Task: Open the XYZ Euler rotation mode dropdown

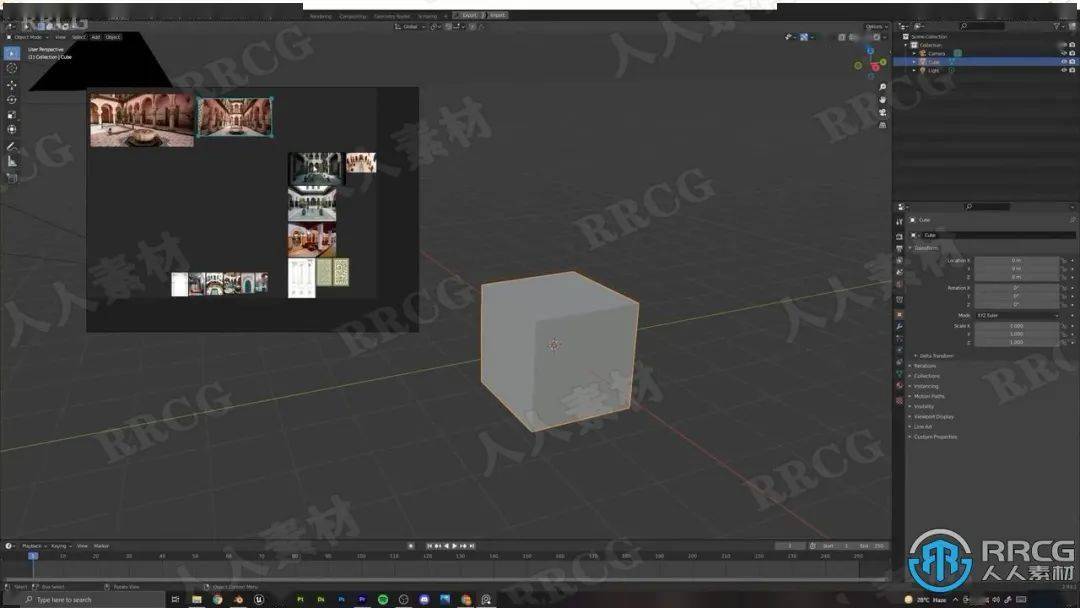Action: tap(1017, 315)
